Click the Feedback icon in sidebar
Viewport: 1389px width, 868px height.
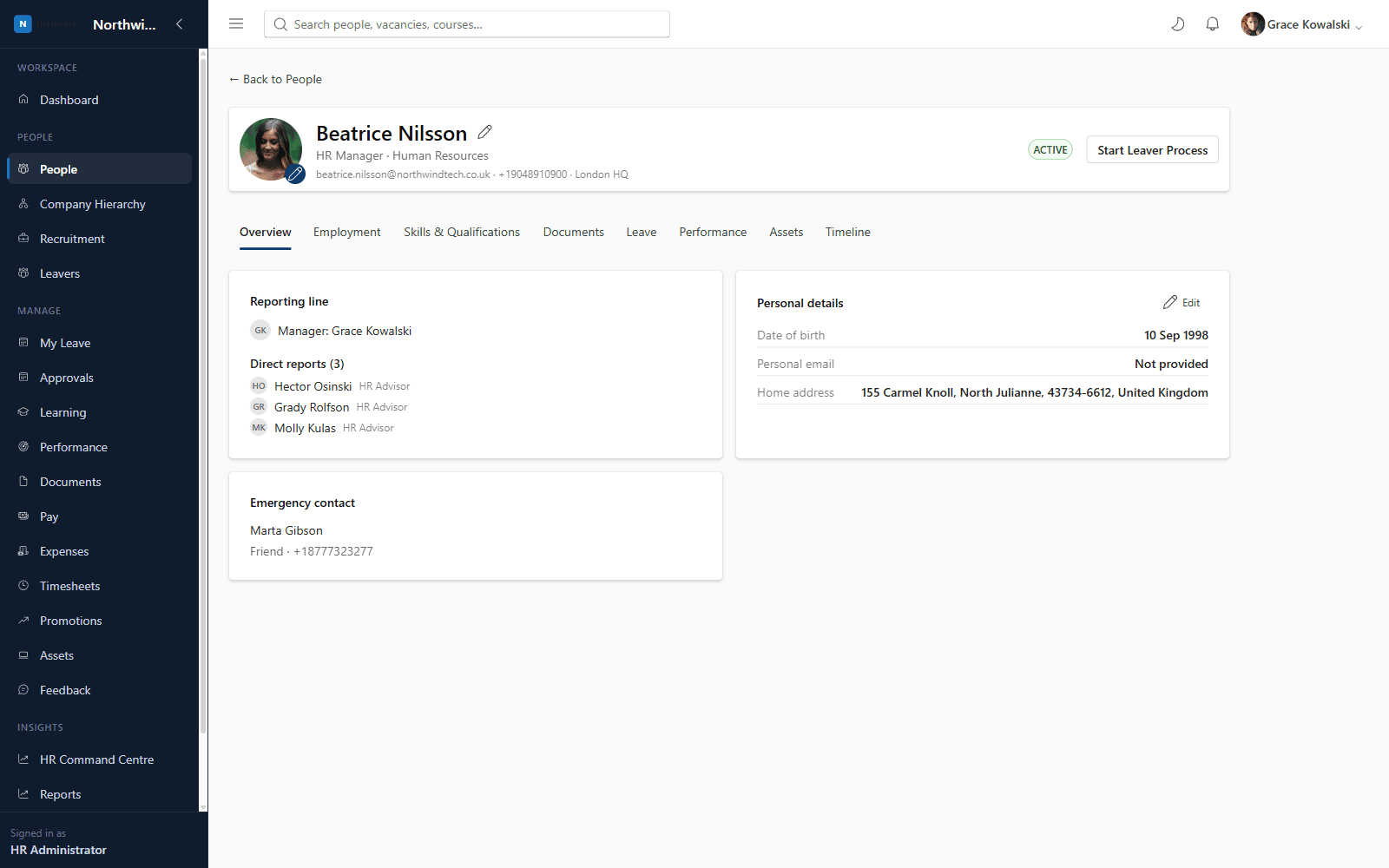tap(23, 689)
